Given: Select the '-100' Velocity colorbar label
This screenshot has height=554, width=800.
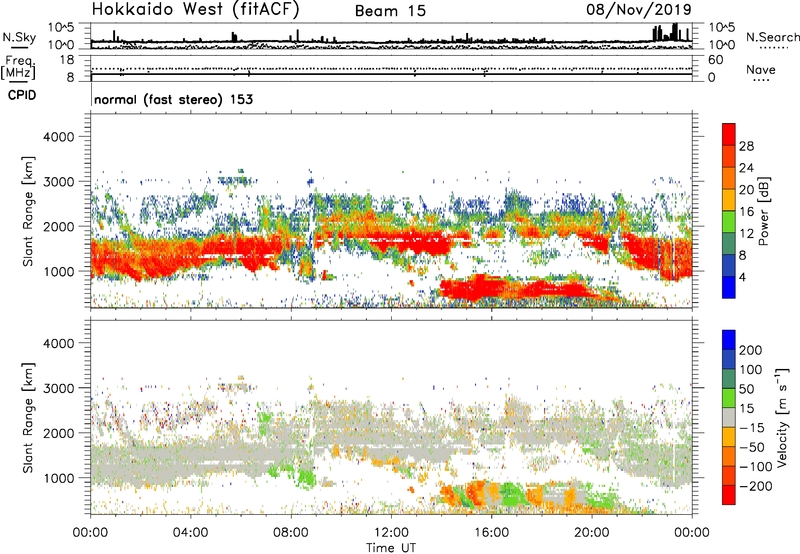Looking at the screenshot, I should [756, 466].
